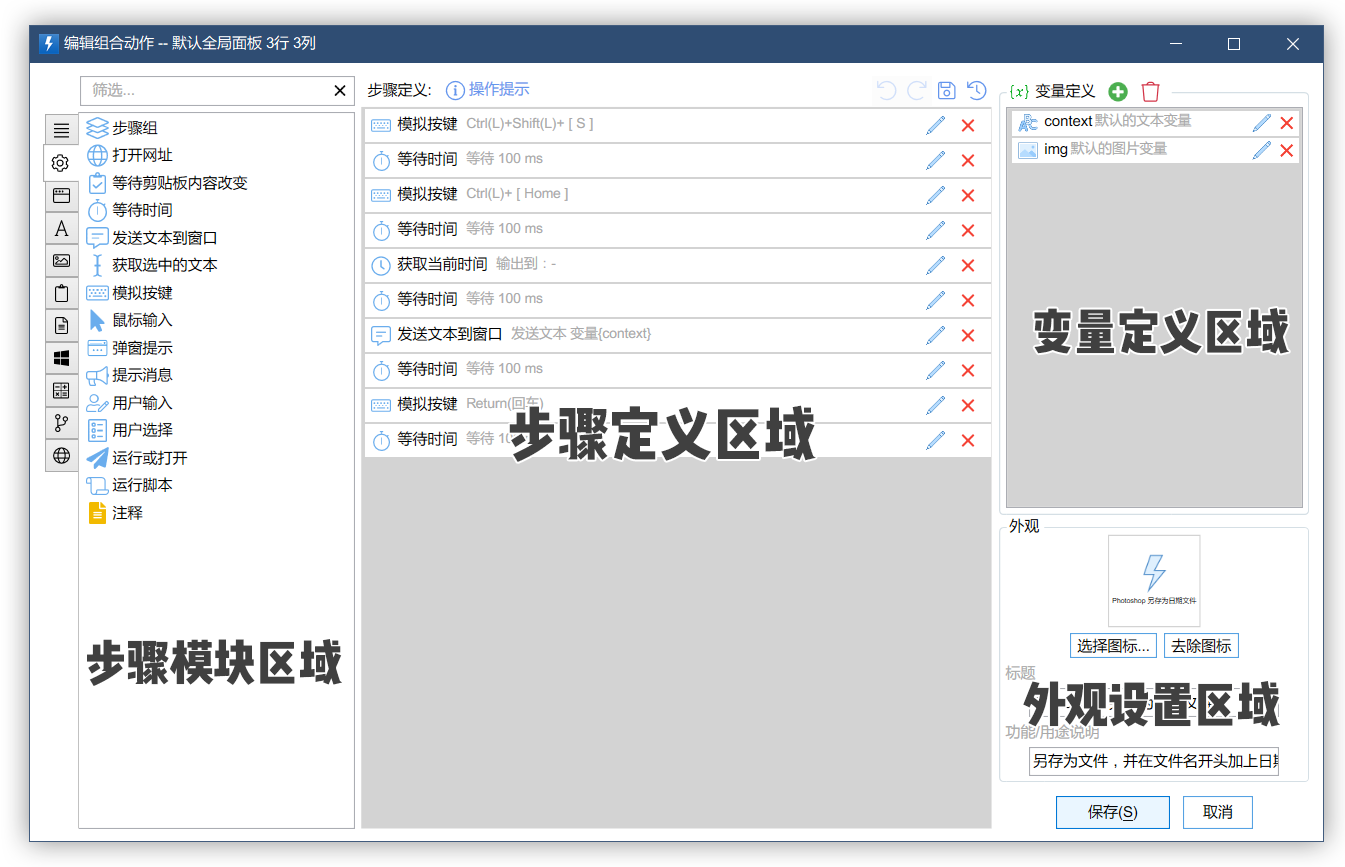Open the branch logic category sidebar tab
Image resolution: width=1345 pixels, height=867 pixels.
coord(61,423)
